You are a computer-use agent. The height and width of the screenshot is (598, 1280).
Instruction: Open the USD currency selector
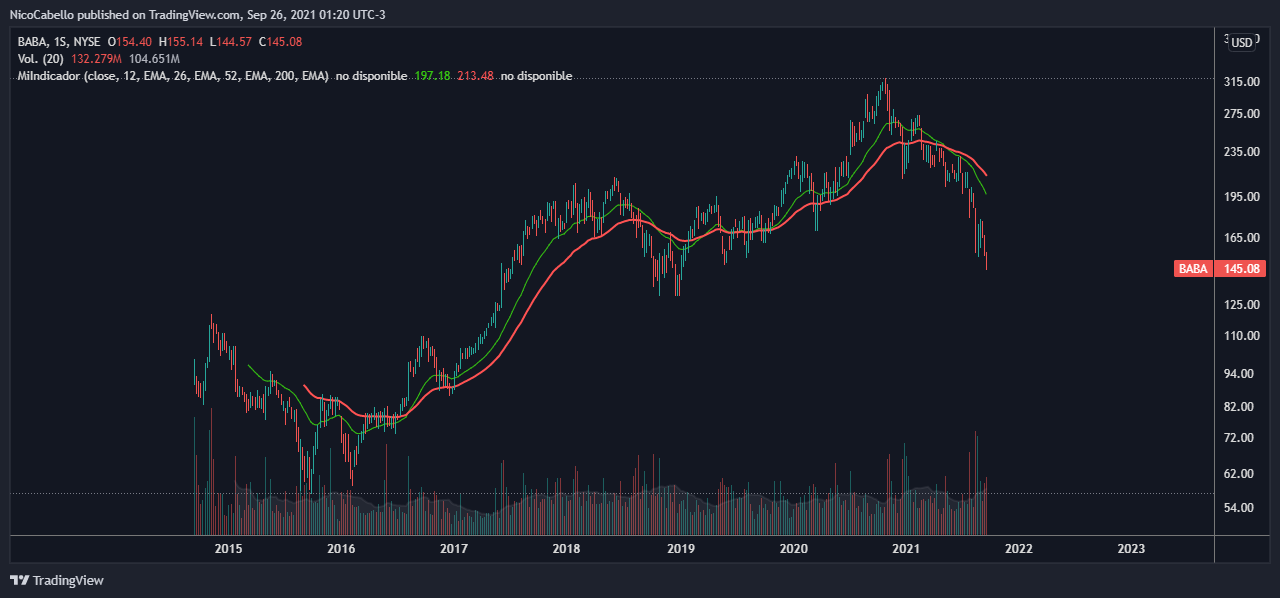[x=1241, y=42]
